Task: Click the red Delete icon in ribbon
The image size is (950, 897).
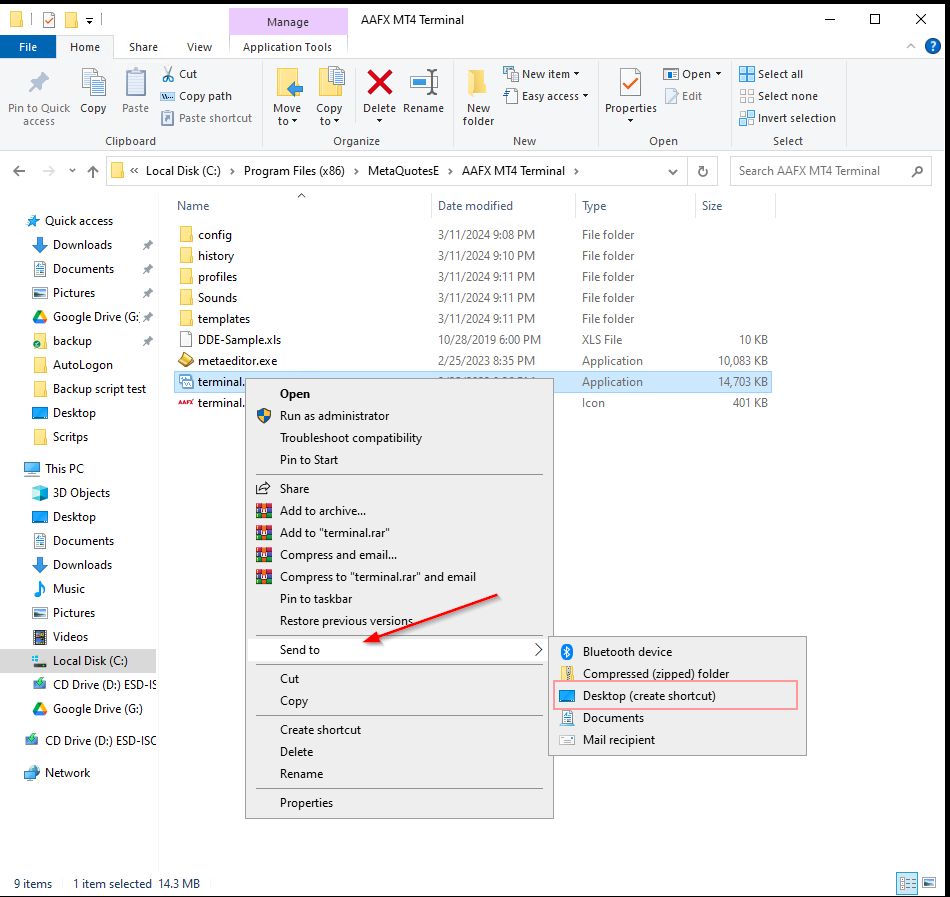Action: click(x=379, y=84)
